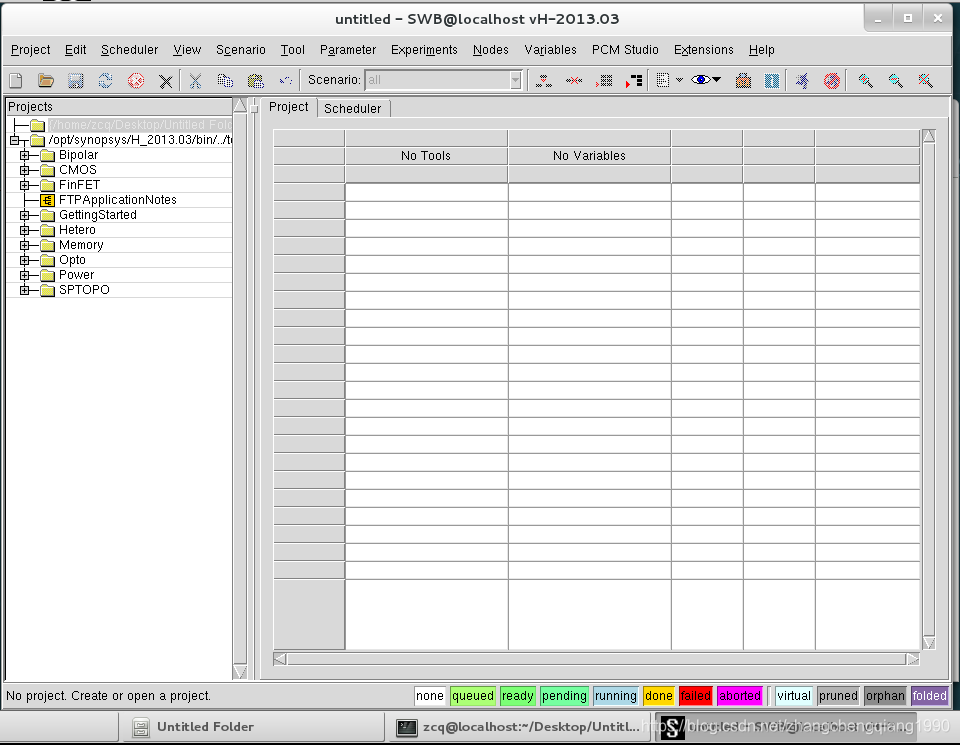The image size is (960, 745).
Task: Click the green 'queued' status swatch
Action: (x=473, y=695)
